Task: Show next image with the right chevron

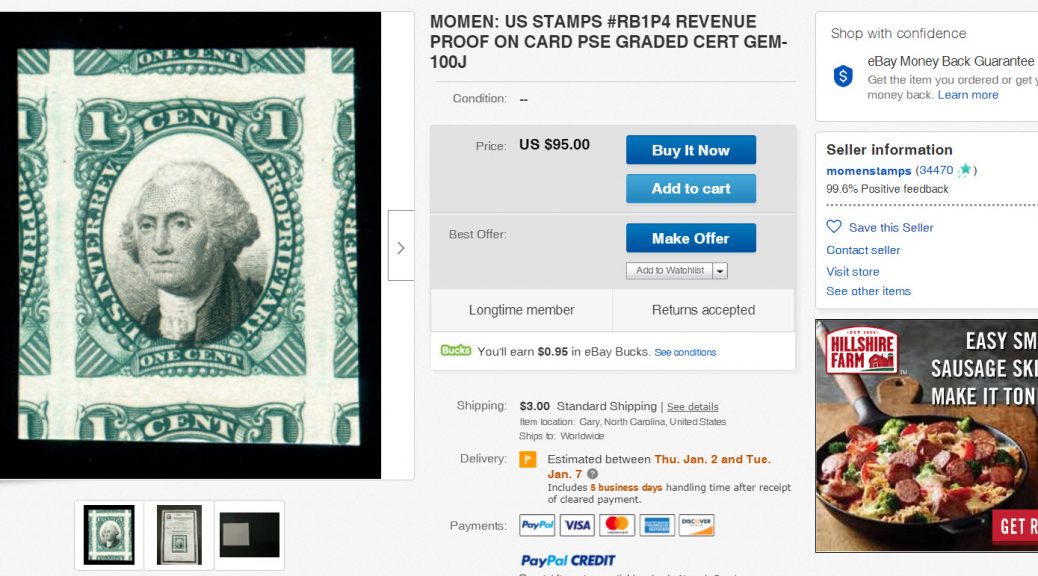Action: pos(400,247)
